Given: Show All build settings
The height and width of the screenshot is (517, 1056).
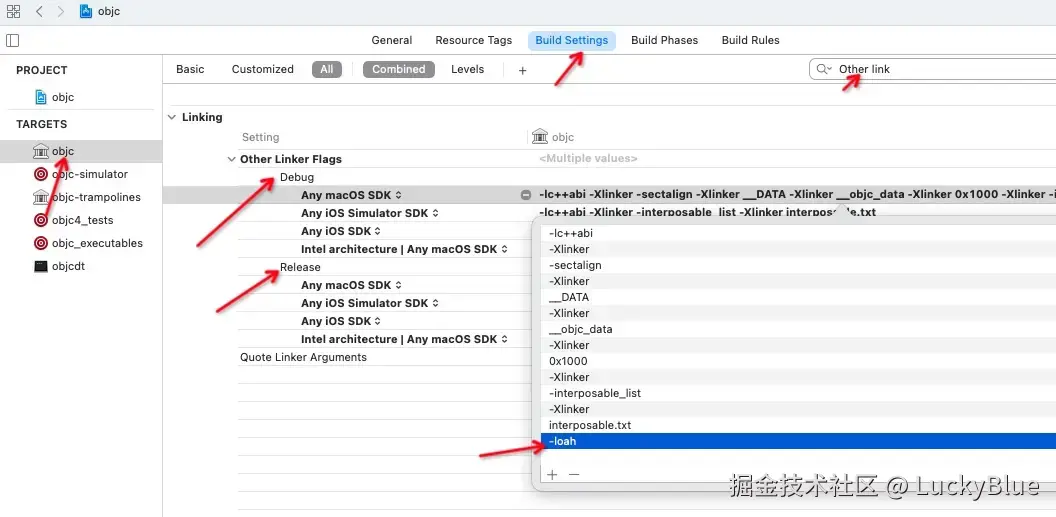Looking at the screenshot, I should (x=327, y=69).
